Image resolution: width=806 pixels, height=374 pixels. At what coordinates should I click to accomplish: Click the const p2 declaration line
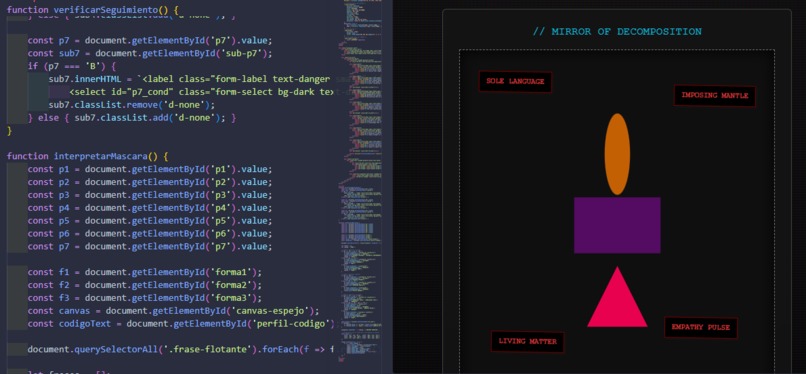point(150,182)
